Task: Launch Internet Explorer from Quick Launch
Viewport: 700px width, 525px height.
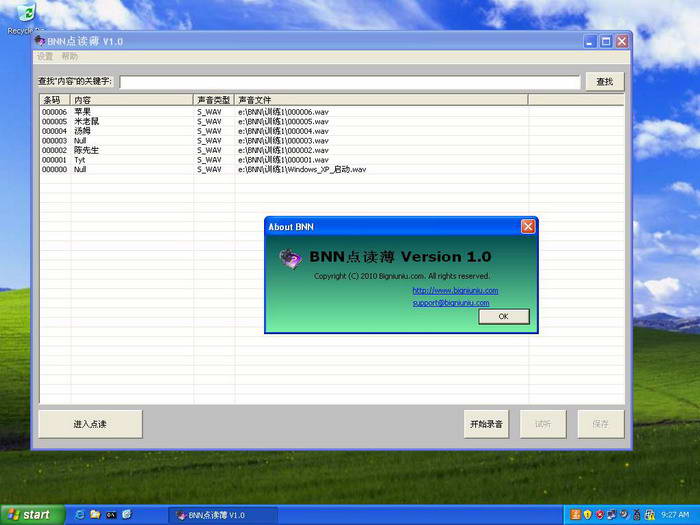Action: click(80, 515)
